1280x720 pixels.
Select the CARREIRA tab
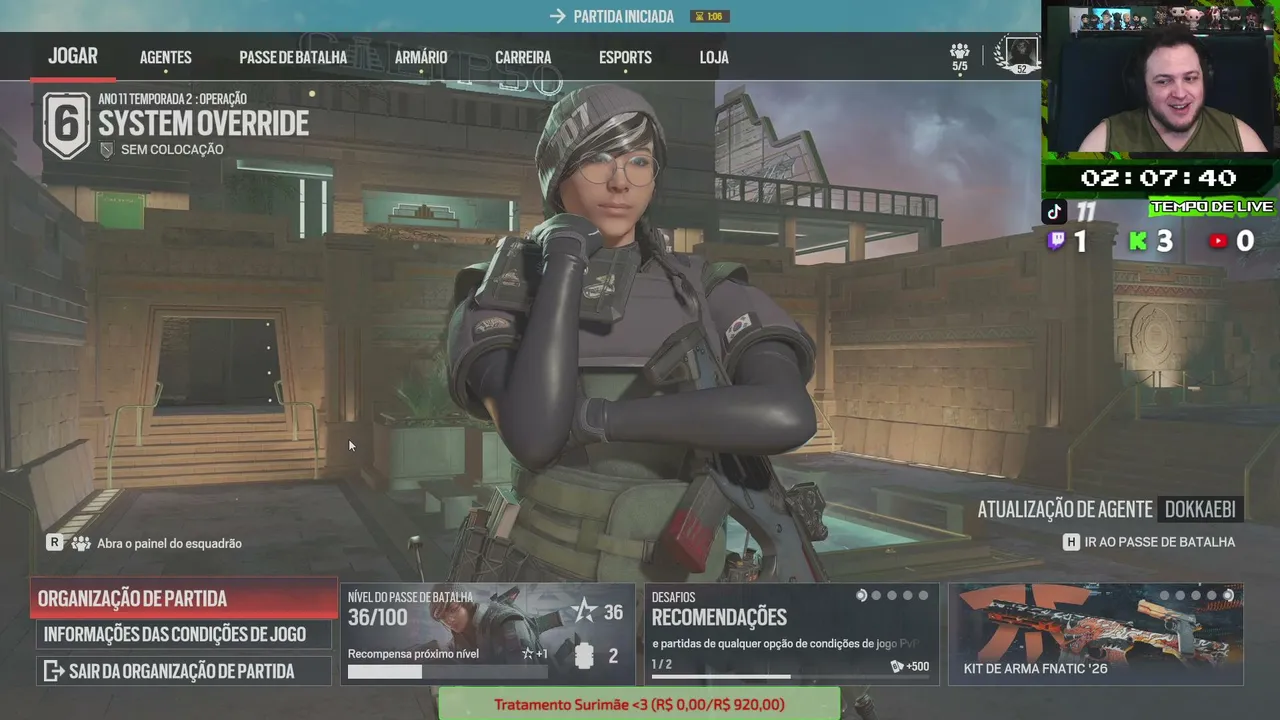click(523, 58)
